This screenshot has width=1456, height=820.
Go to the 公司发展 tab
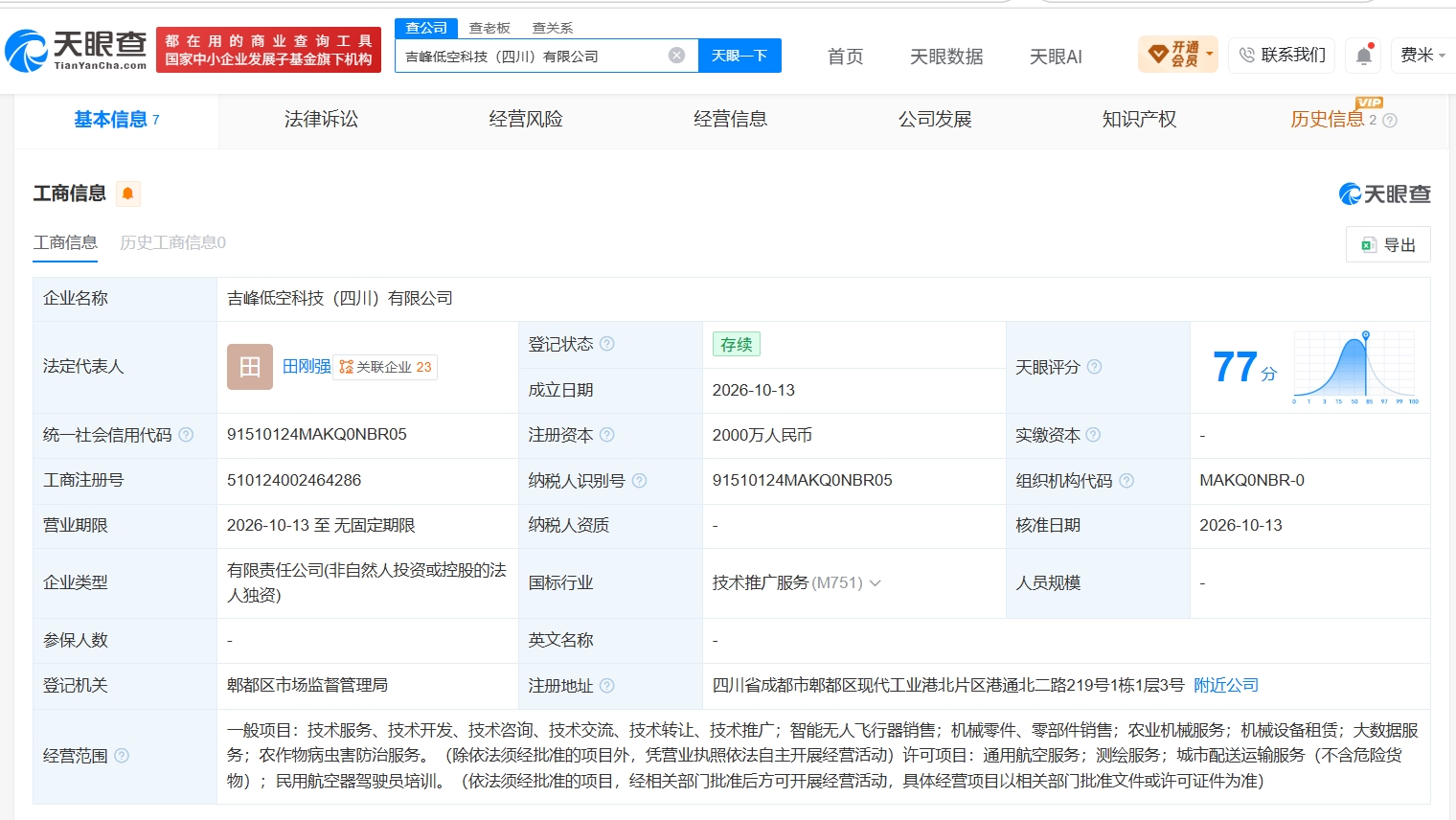tap(935, 120)
